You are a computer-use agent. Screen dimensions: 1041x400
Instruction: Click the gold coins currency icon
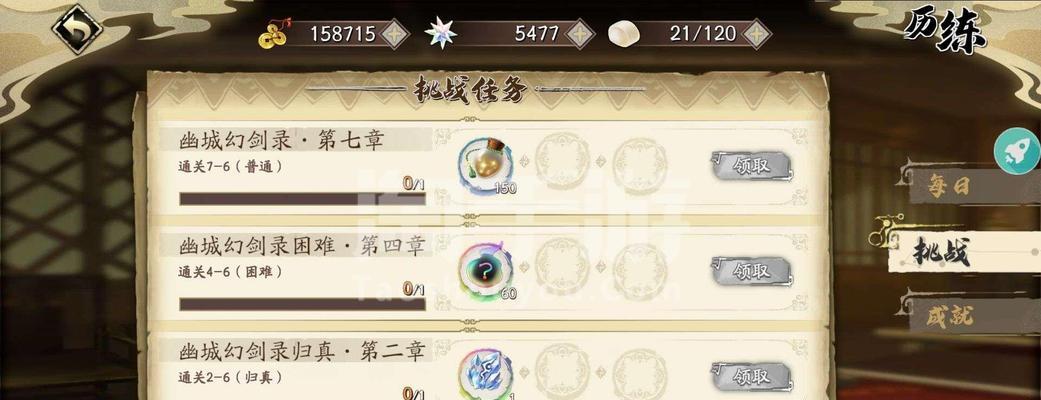273,33
